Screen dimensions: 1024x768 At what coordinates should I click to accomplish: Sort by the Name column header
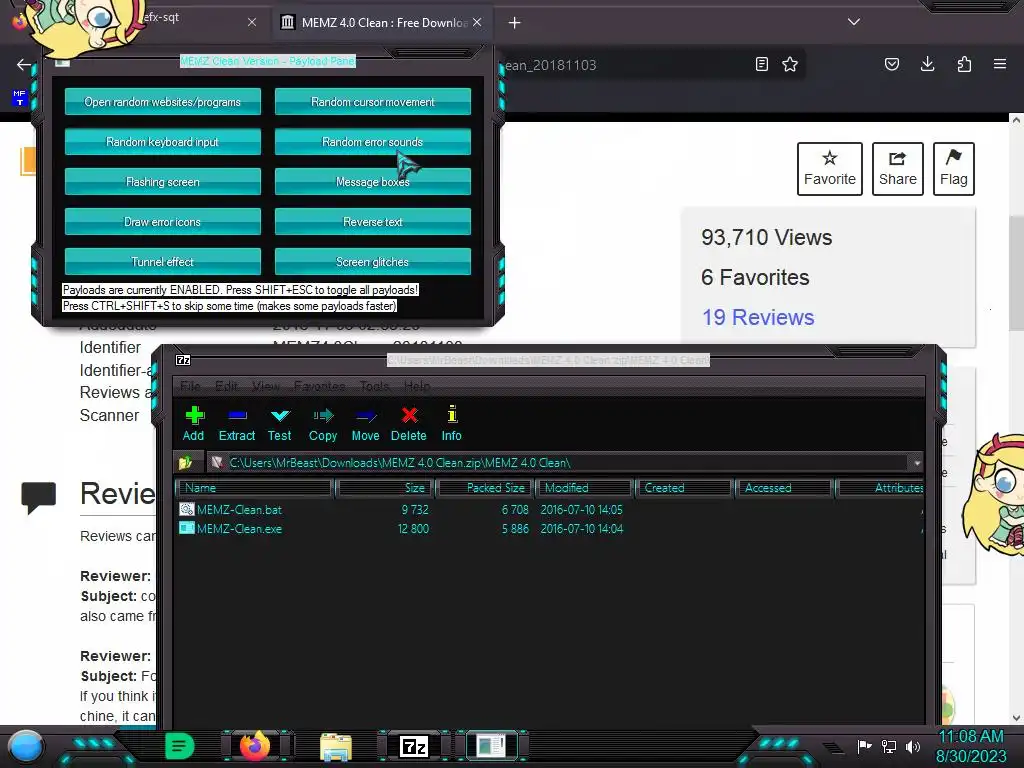(x=255, y=488)
